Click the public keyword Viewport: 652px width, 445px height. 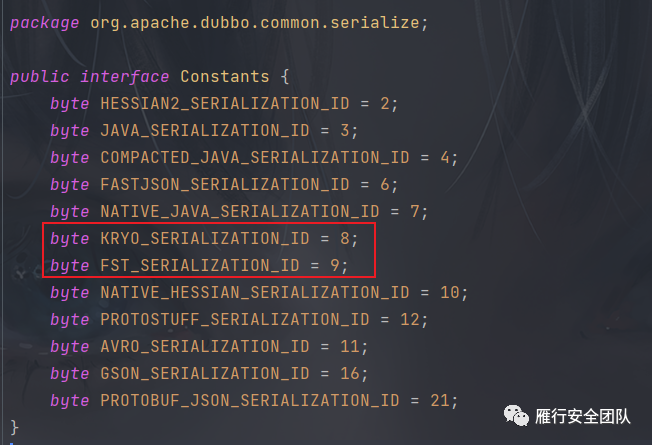tap(40, 77)
